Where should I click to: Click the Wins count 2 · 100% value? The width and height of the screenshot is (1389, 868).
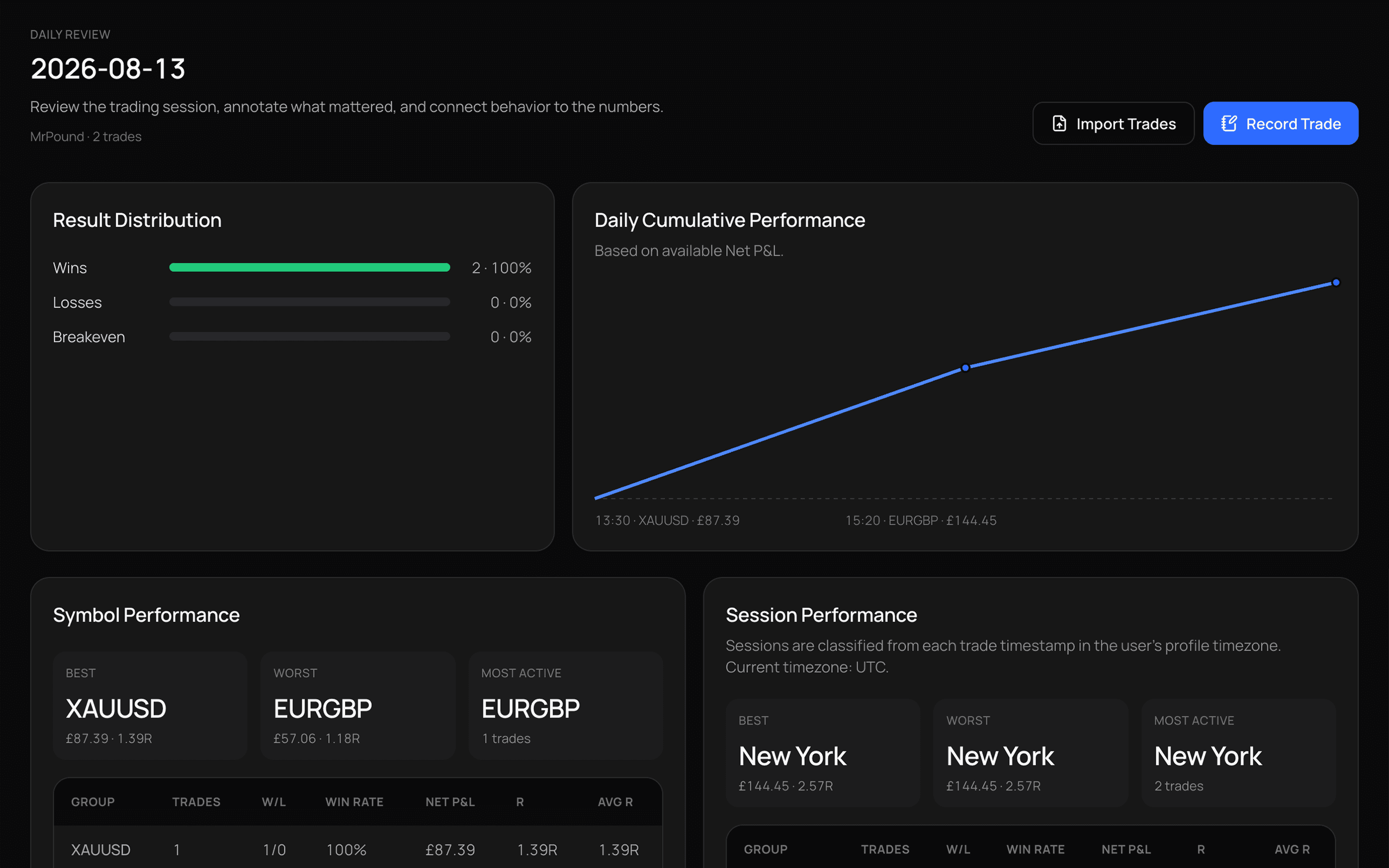pyautogui.click(x=501, y=268)
